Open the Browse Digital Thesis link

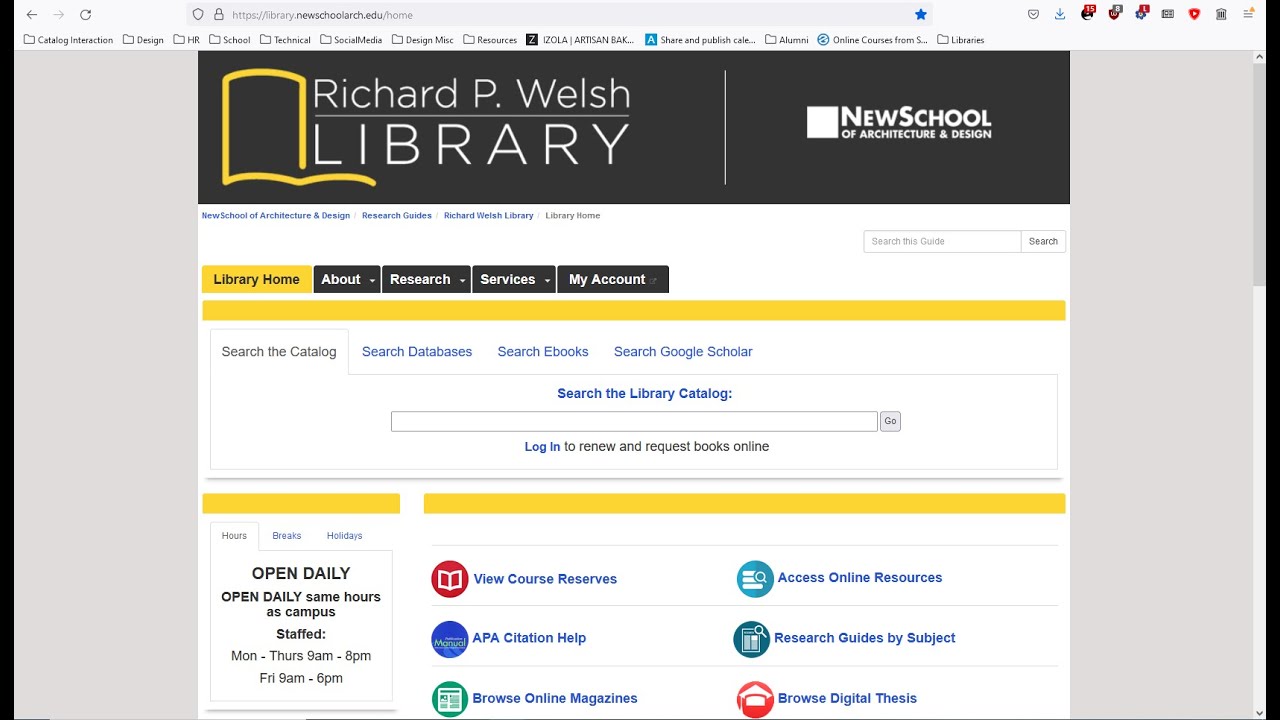[847, 699]
